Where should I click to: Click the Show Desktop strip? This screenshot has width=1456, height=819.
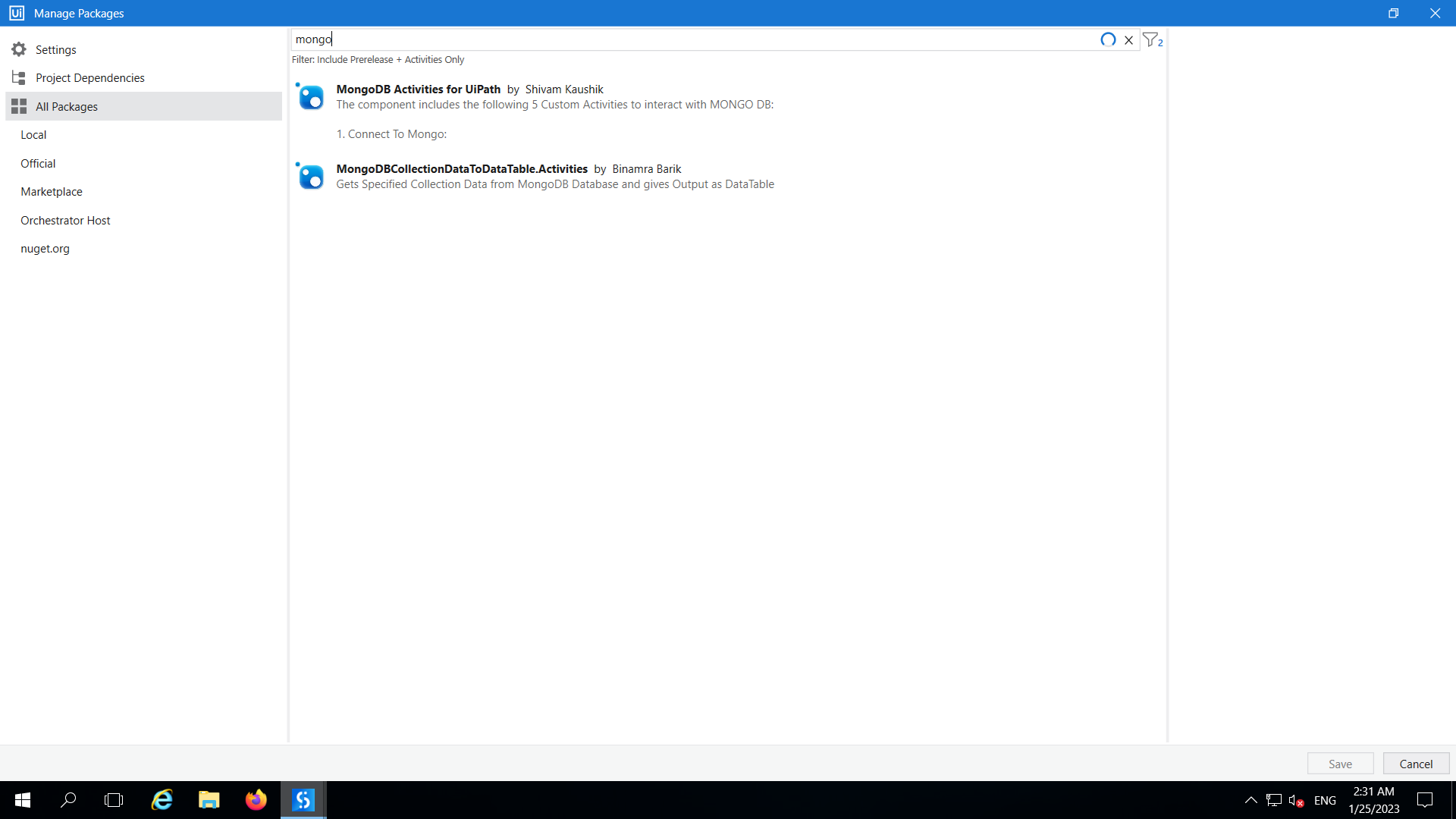coord(1453,800)
